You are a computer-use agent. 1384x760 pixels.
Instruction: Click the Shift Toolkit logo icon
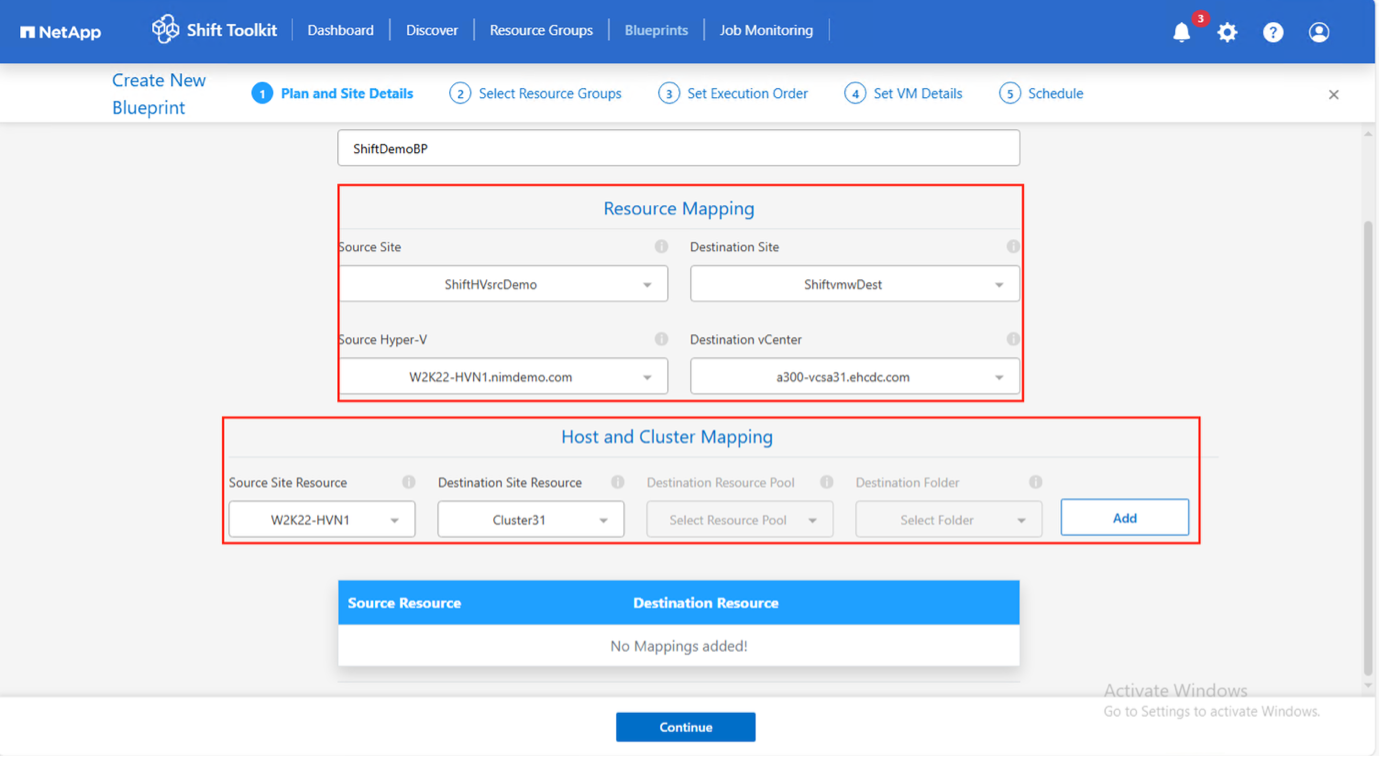pos(165,29)
